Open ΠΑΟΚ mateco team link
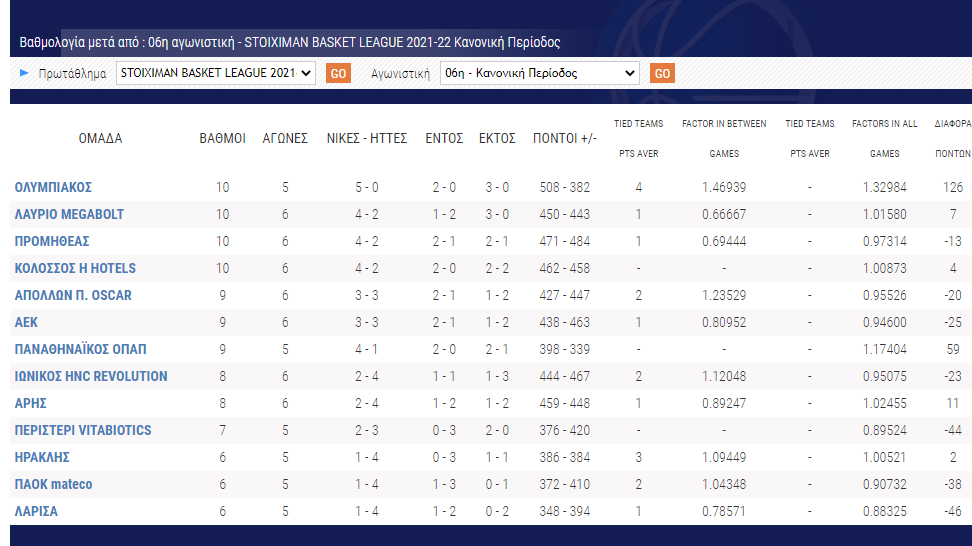972x546 pixels. [53, 484]
